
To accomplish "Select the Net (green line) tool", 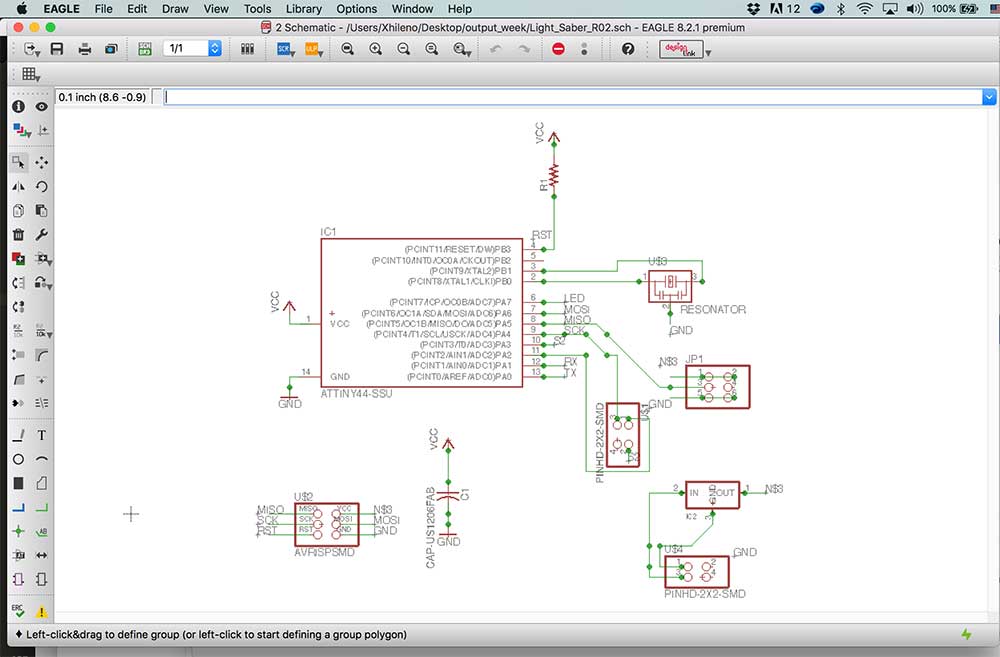I will [x=41, y=508].
